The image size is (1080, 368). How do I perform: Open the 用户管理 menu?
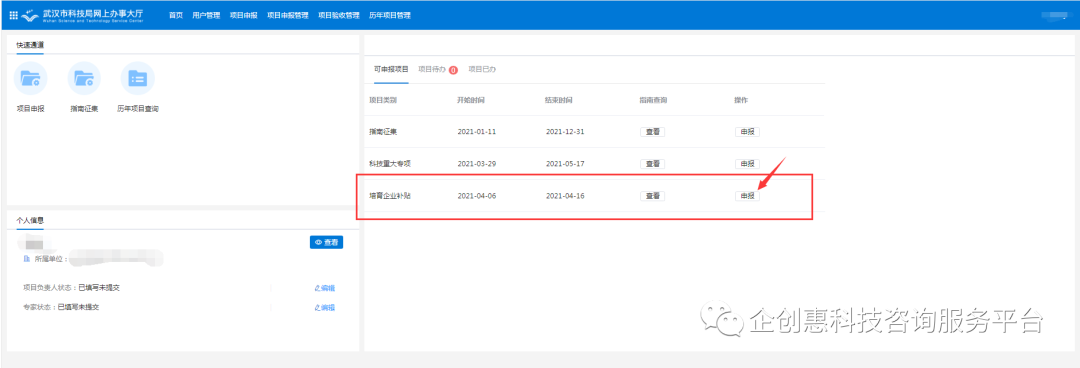click(207, 15)
